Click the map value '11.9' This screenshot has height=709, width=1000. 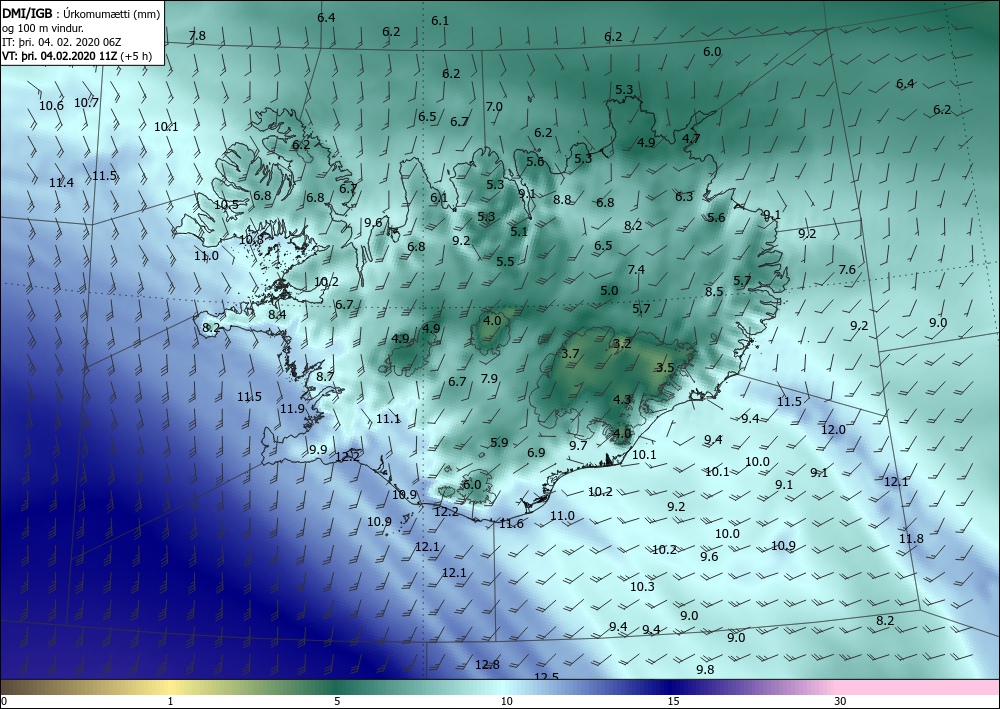point(292,409)
